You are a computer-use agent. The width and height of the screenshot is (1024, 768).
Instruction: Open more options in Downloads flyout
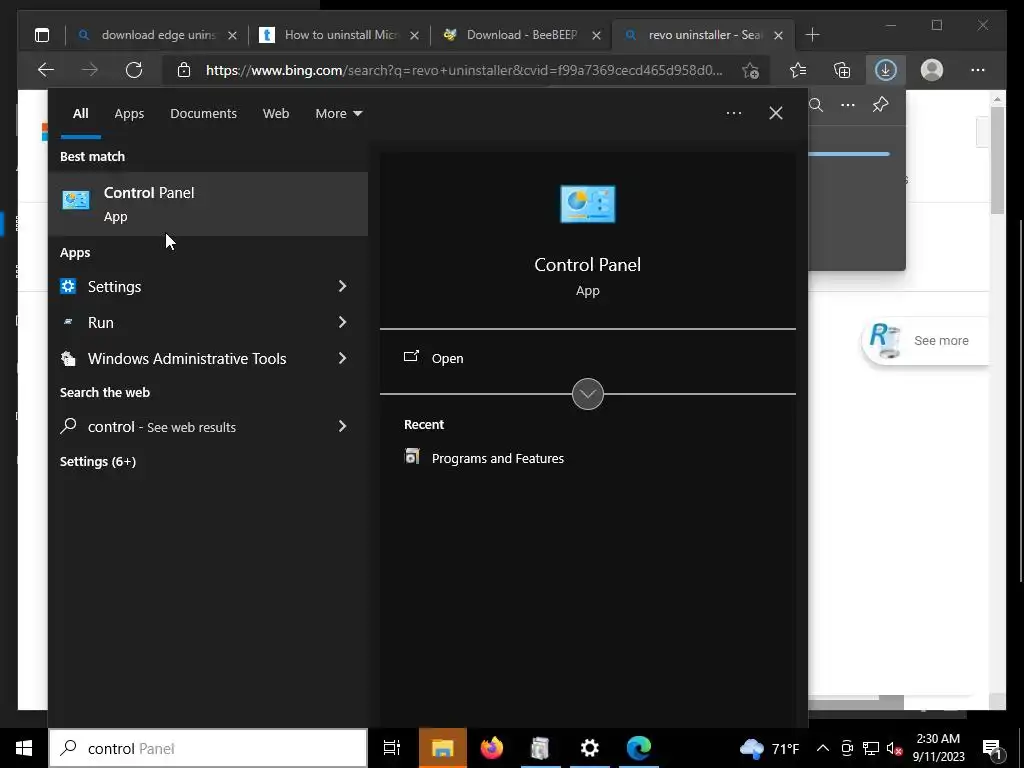(848, 104)
